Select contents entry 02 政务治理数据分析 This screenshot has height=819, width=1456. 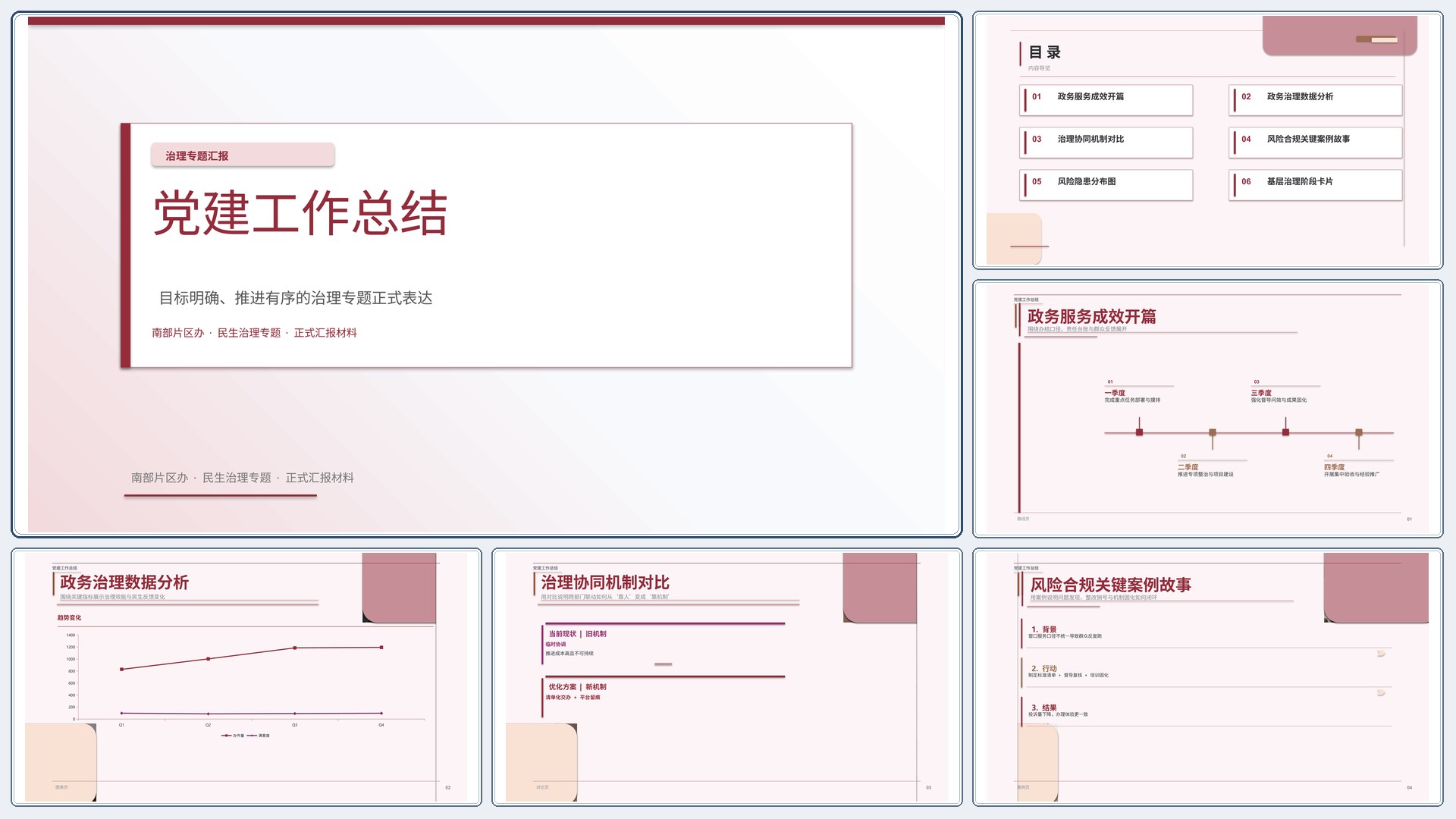click(1315, 99)
